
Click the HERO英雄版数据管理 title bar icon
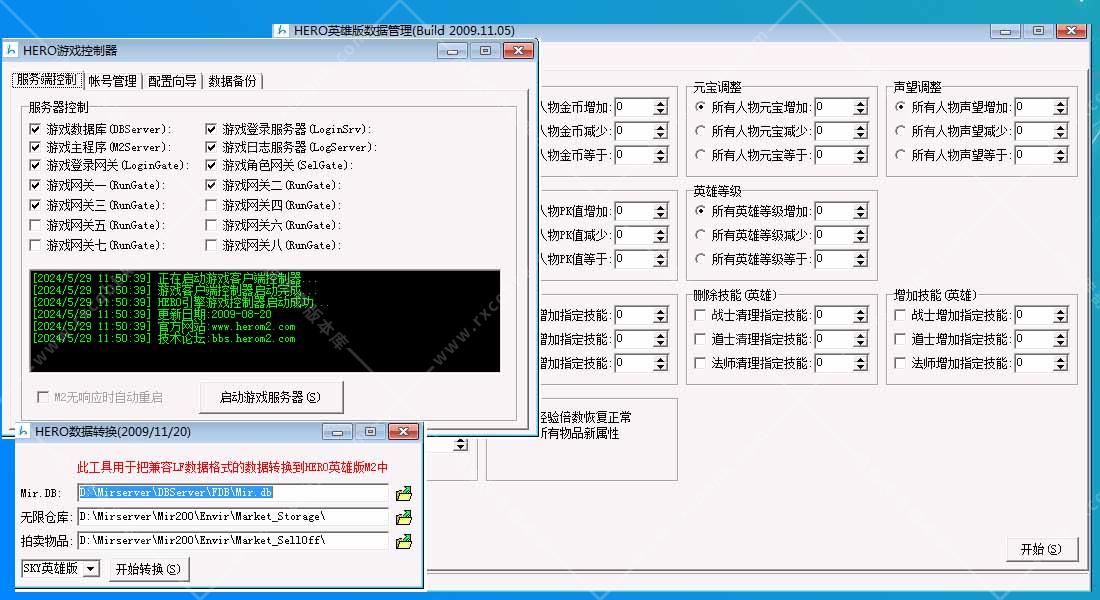click(x=282, y=31)
